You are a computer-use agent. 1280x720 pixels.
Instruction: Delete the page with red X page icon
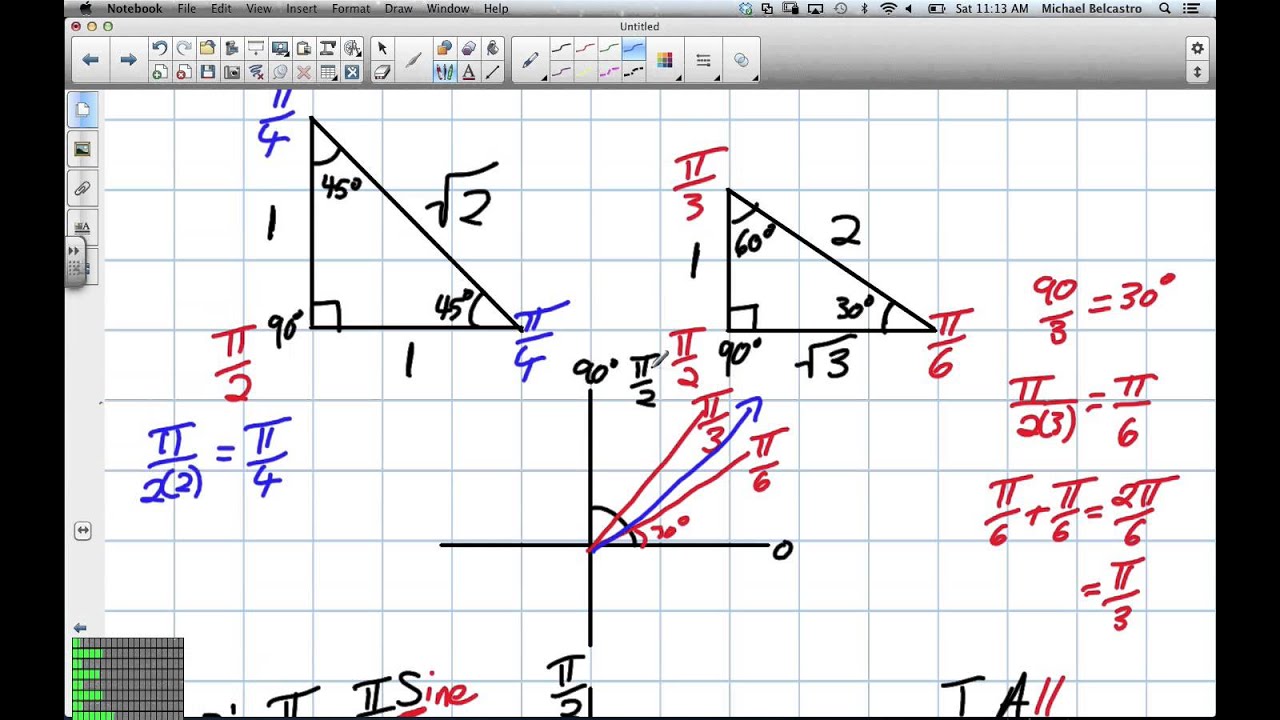click(x=184, y=72)
